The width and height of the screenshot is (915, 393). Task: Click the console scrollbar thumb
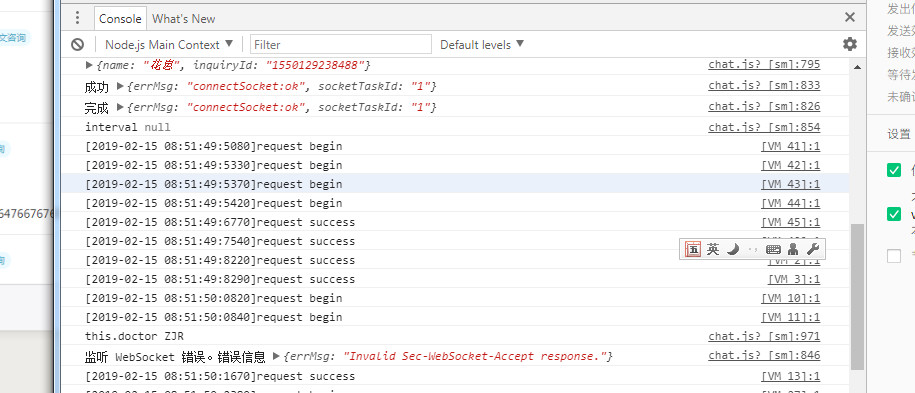pos(857,297)
